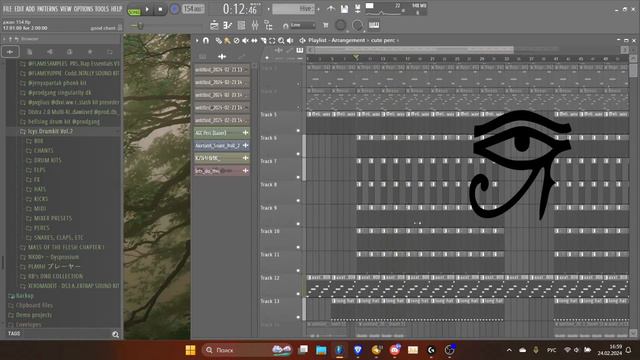The width and height of the screenshot is (640, 360).
Task: Click the song time display
Action: point(242,9)
